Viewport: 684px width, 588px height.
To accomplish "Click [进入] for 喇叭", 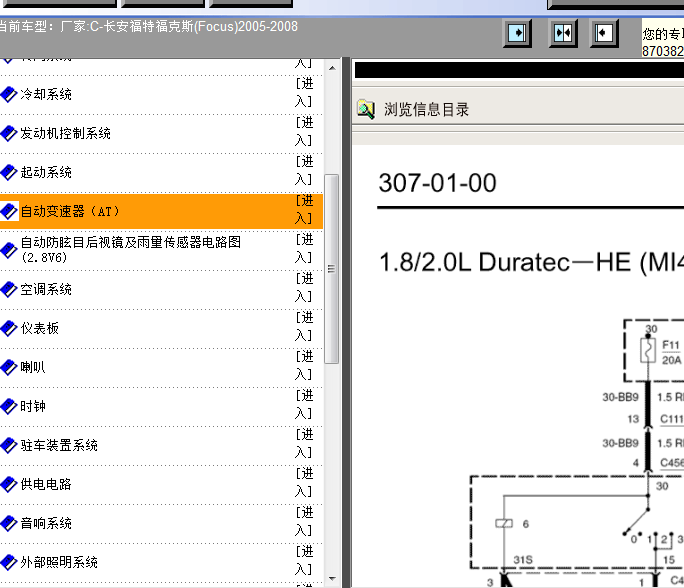I will coord(304,366).
